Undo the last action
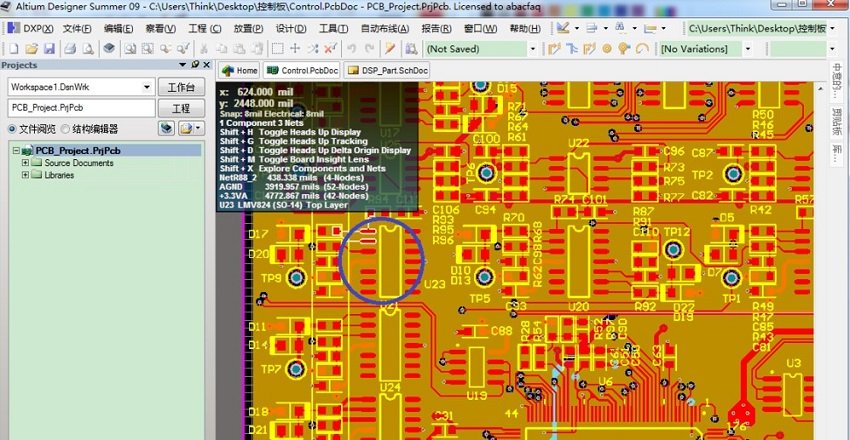Screen dimensions: 850x440 [352, 49]
